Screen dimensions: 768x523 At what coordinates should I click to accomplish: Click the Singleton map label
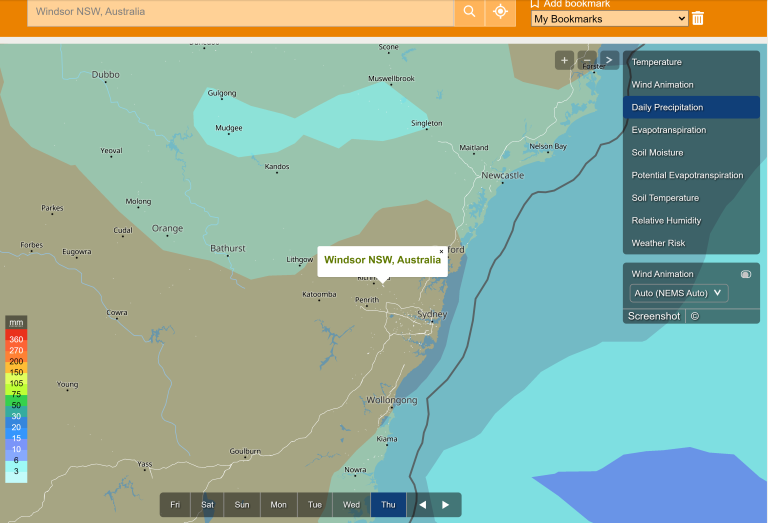pos(427,123)
